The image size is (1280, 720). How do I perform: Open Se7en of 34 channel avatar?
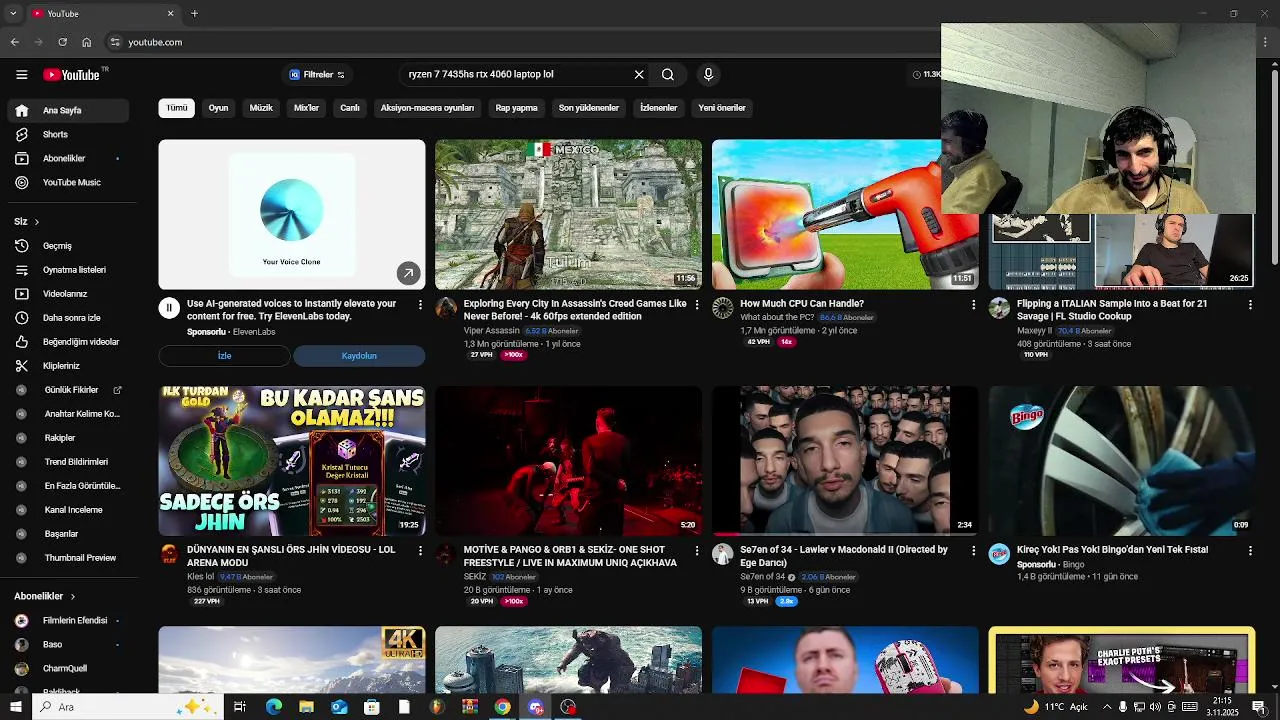(x=723, y=554)
